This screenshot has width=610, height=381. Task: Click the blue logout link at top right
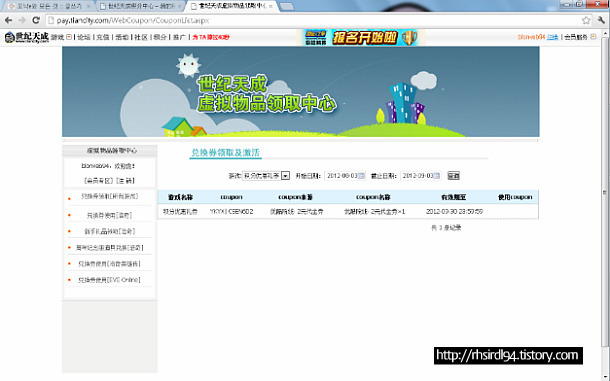[x=552, y=37]
